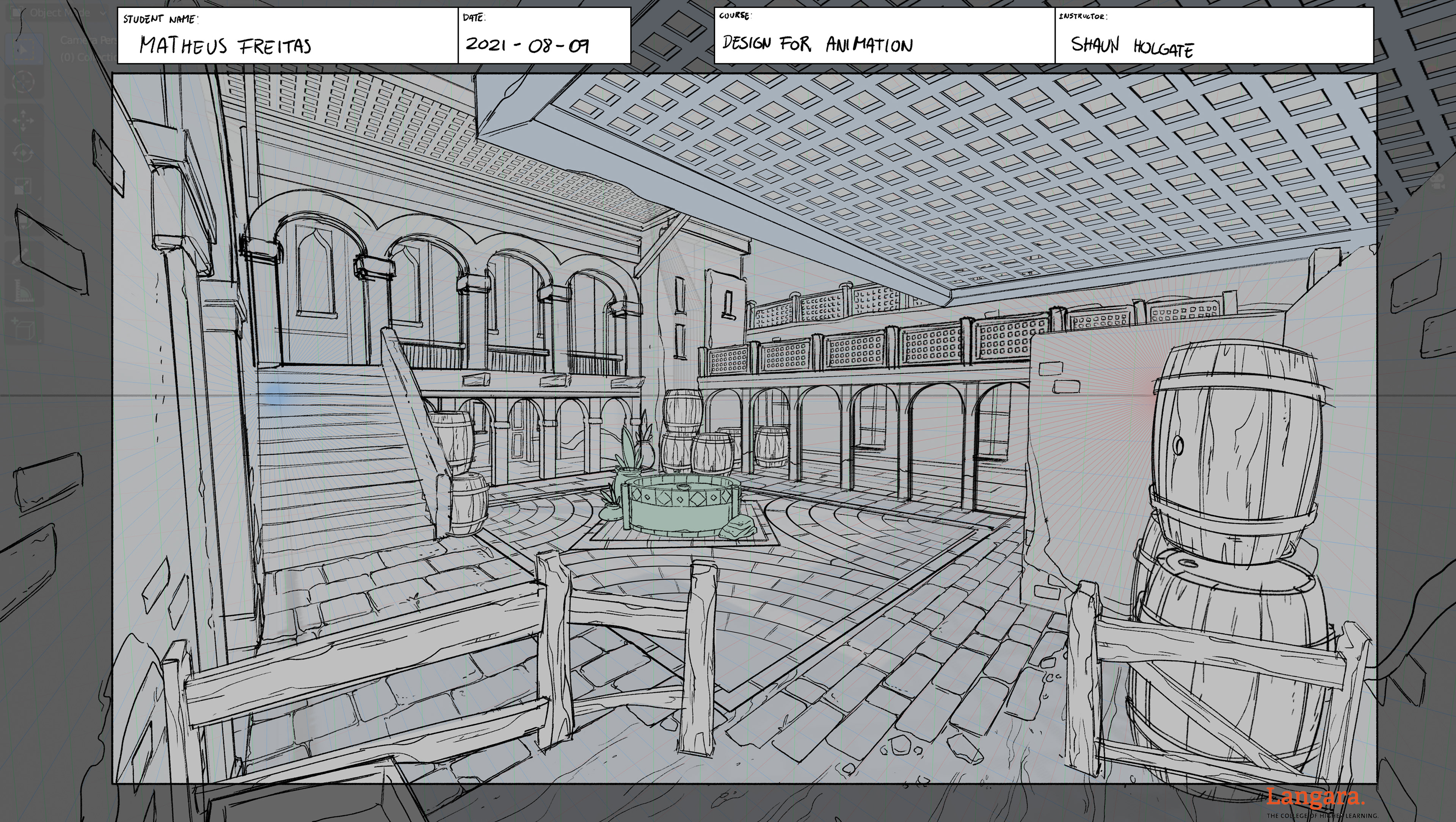Pick the Rotate tool

(x=23, y=153)
